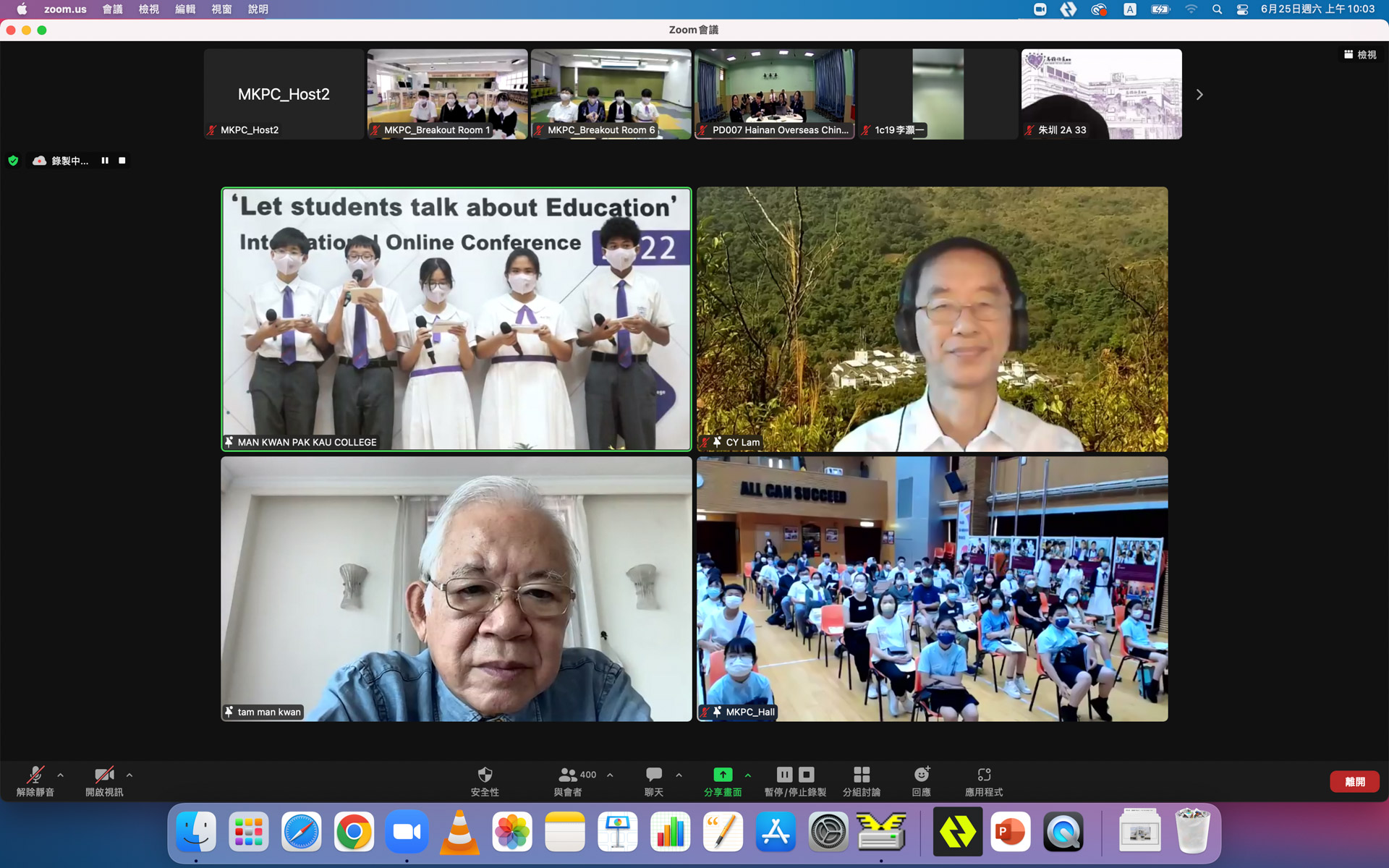This screenshot has height=868, width=1389.
Task: Open Numbers from the Dock
Action: (x=671, y=832)
